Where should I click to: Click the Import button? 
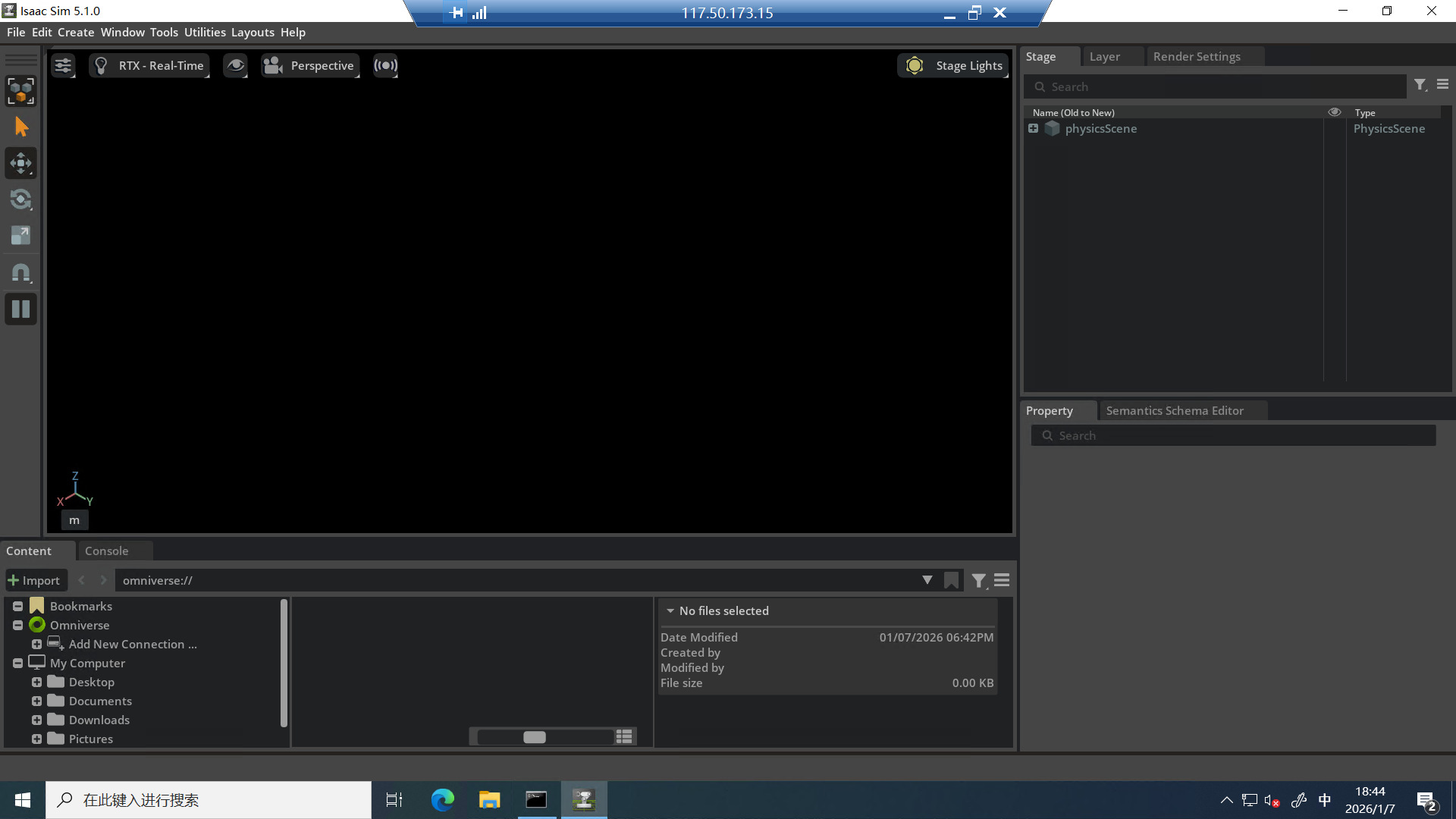pyautogui.click(x=34, y=580)
